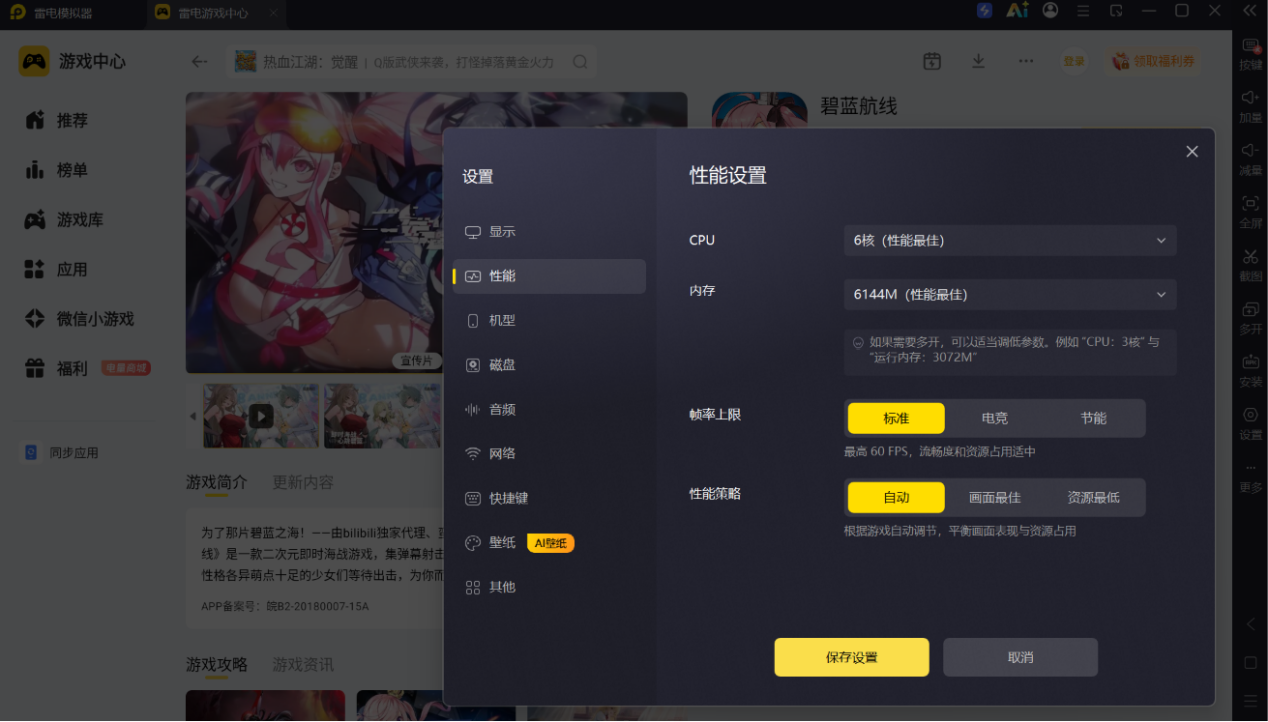Select 电竞 frame rate limit
The height and width of the screenshot is (722, 1268).
pos(995,418)
